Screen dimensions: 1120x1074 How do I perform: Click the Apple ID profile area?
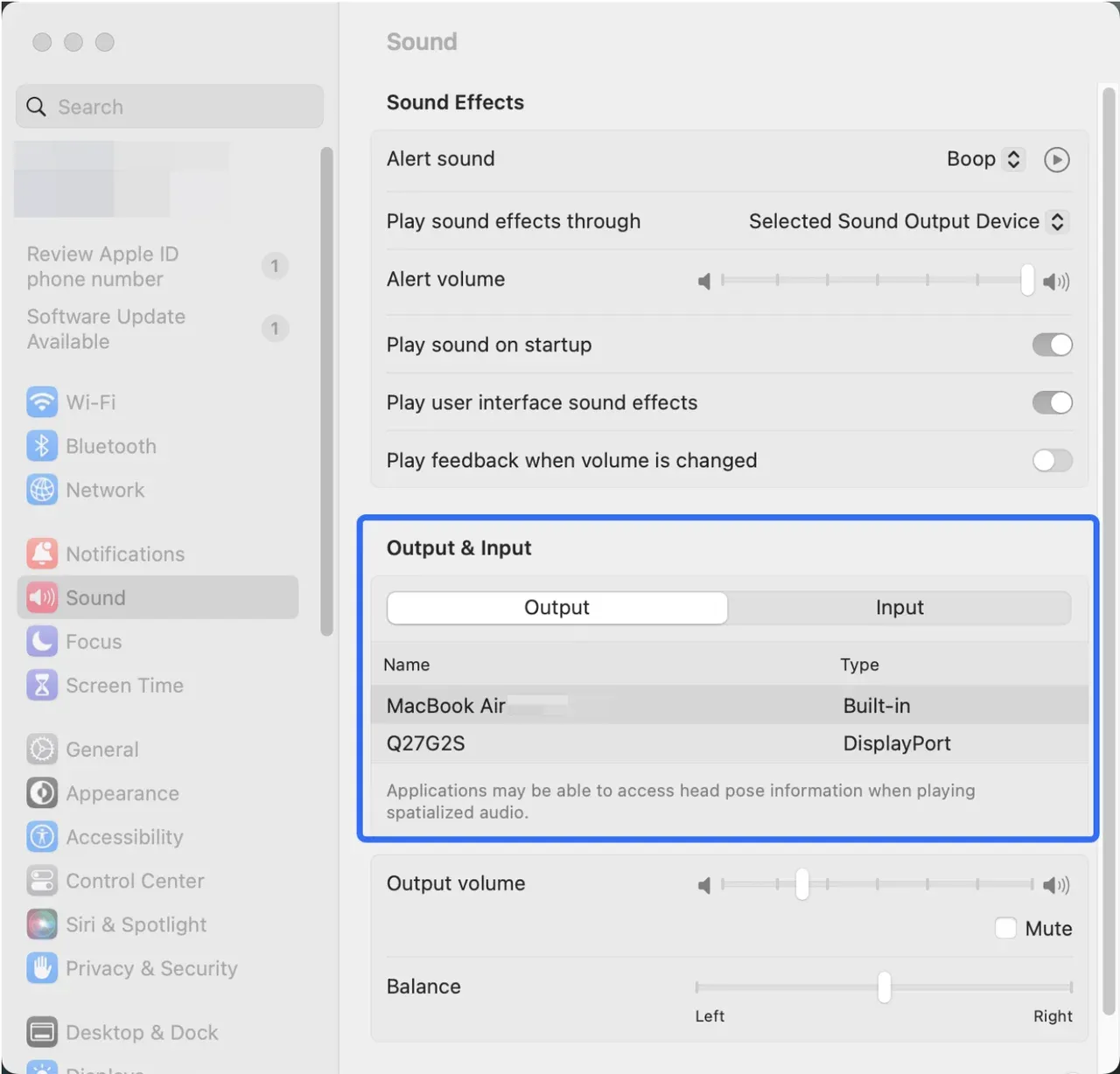click(122, 179)
